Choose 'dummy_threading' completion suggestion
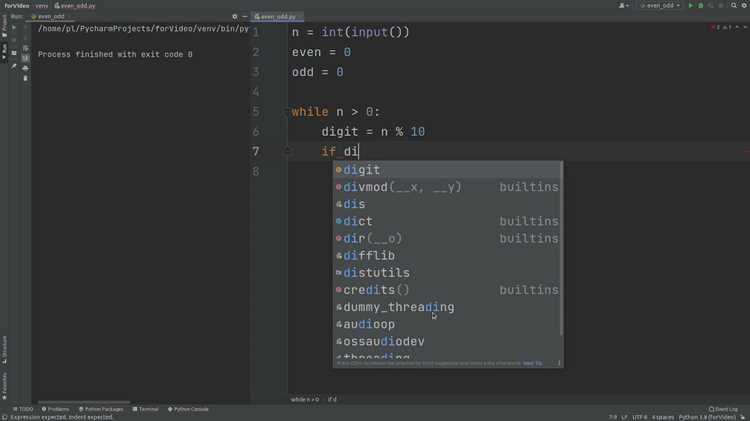This screenshot has width=750, height=421. click(448, 308)
